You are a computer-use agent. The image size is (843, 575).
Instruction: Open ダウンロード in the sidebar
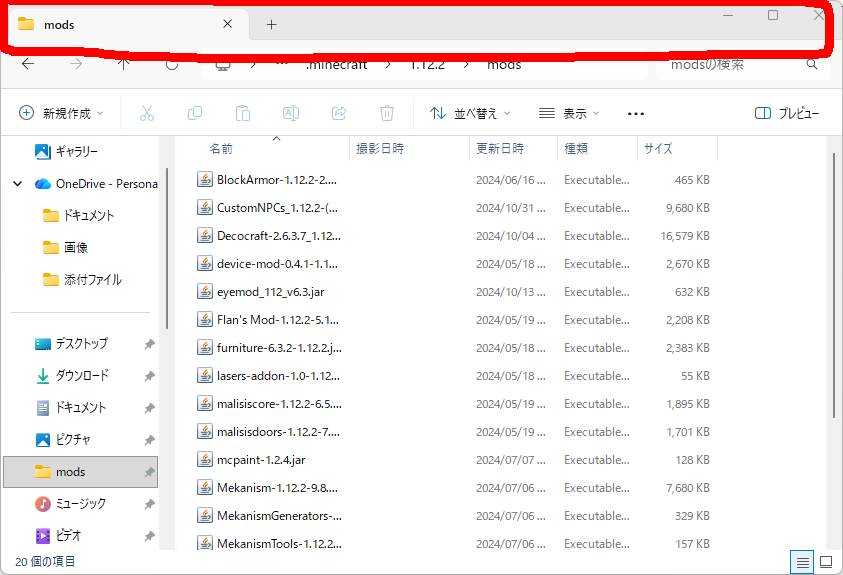click(x=82, y=376)
